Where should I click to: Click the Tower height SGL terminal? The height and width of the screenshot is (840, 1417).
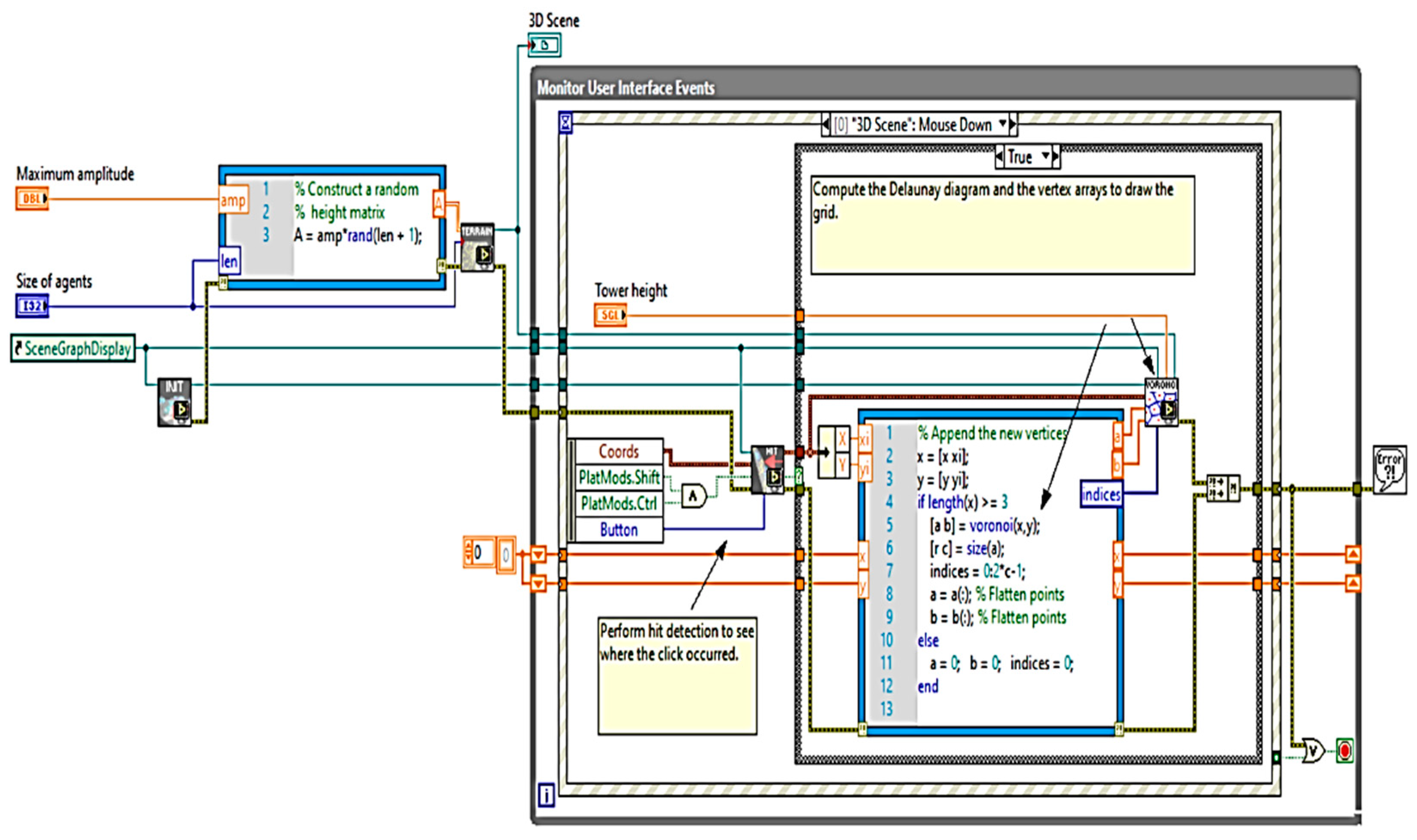coord(610,315)
